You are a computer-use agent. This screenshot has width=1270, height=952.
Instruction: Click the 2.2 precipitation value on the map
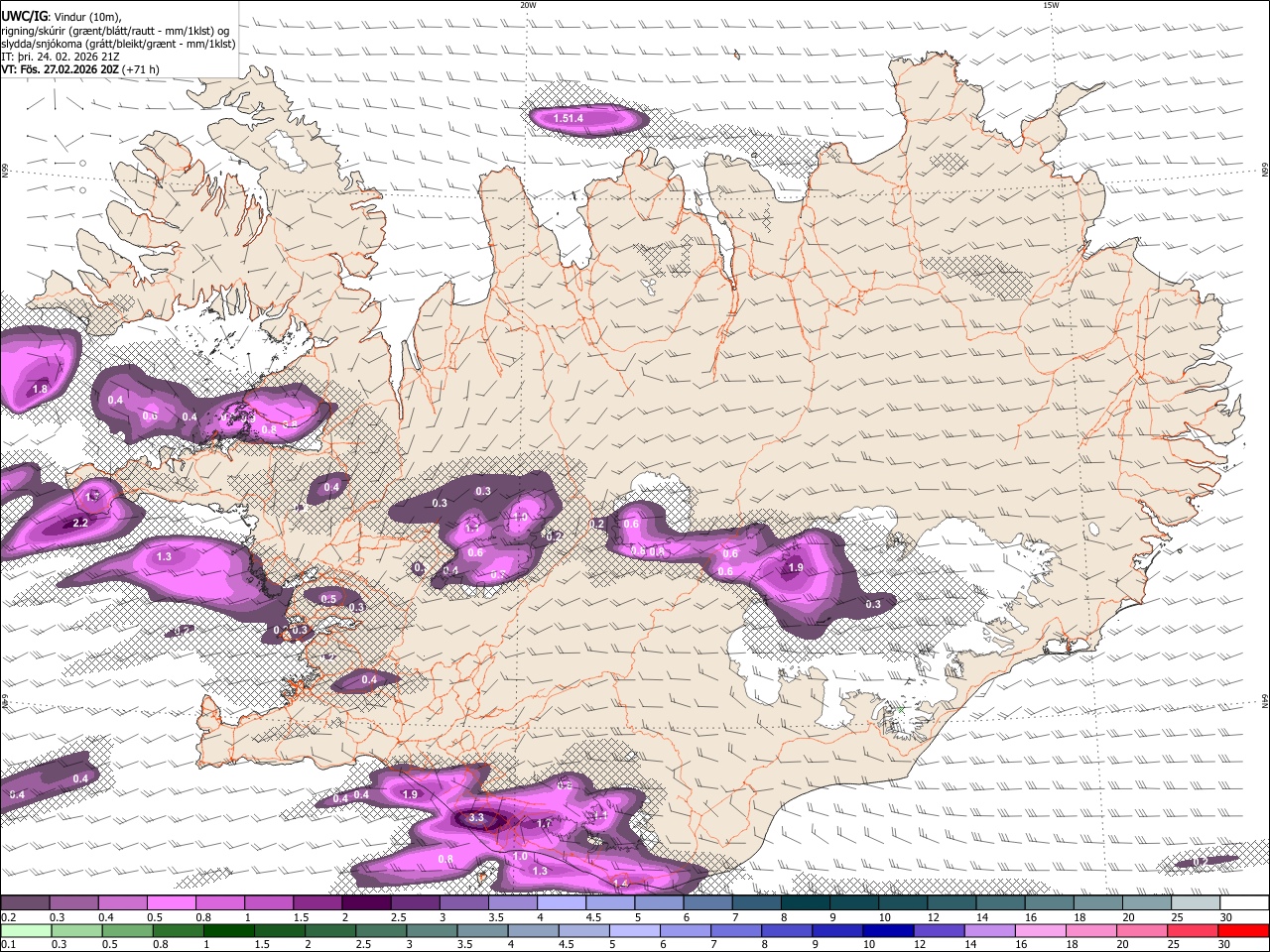[81, 523]
